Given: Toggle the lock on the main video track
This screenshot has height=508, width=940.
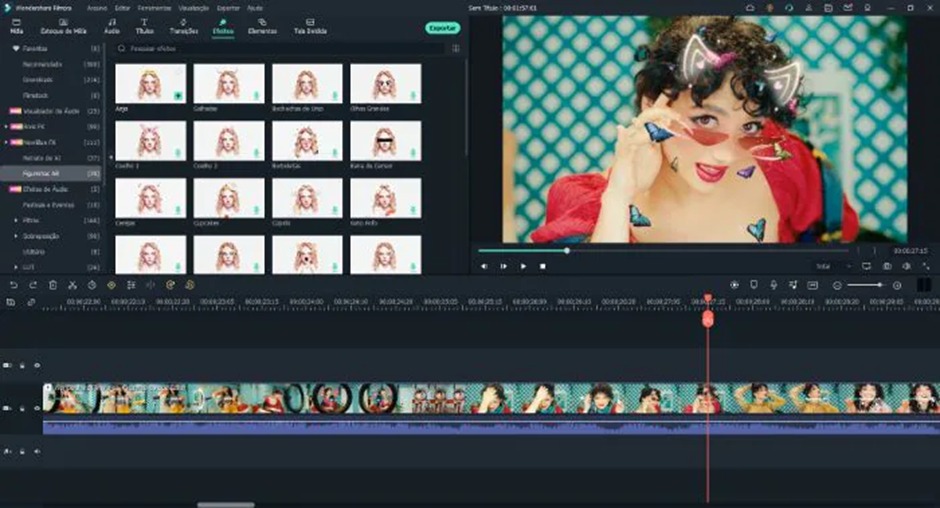Looking at the screenshot, I should tap(22, 408).
